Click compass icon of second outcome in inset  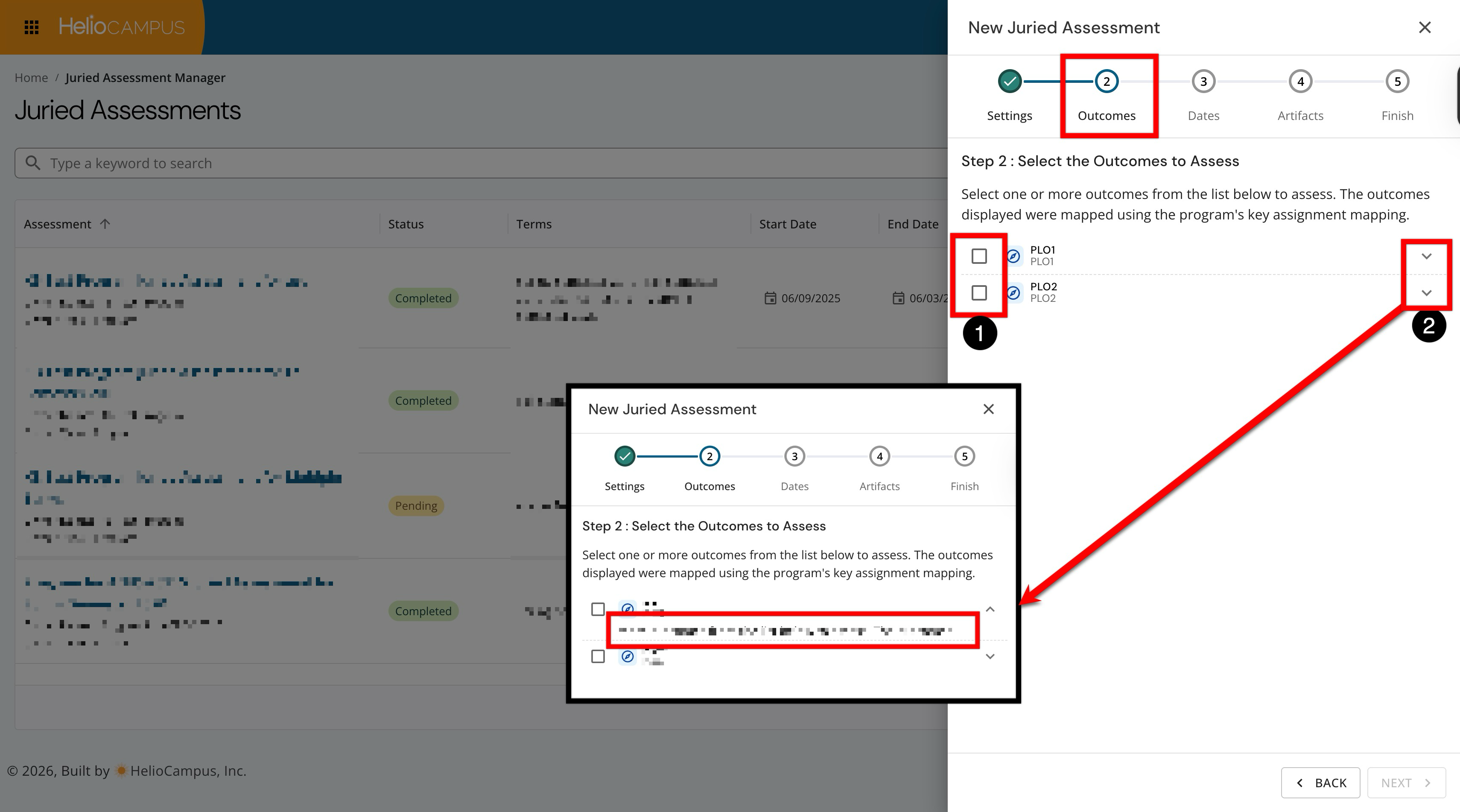coord(628,656)
